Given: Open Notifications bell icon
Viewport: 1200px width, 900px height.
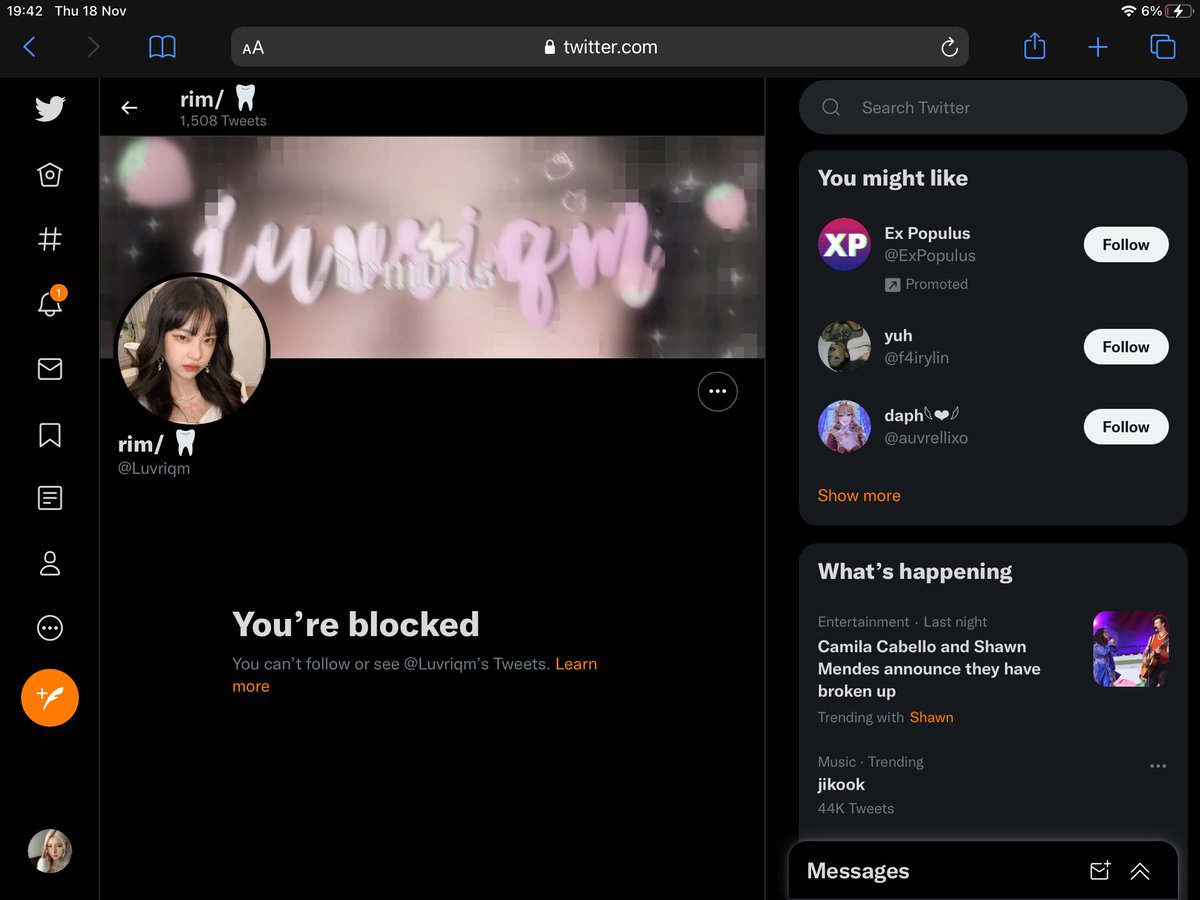Looking at the screenshot, I should pos(50,303).
